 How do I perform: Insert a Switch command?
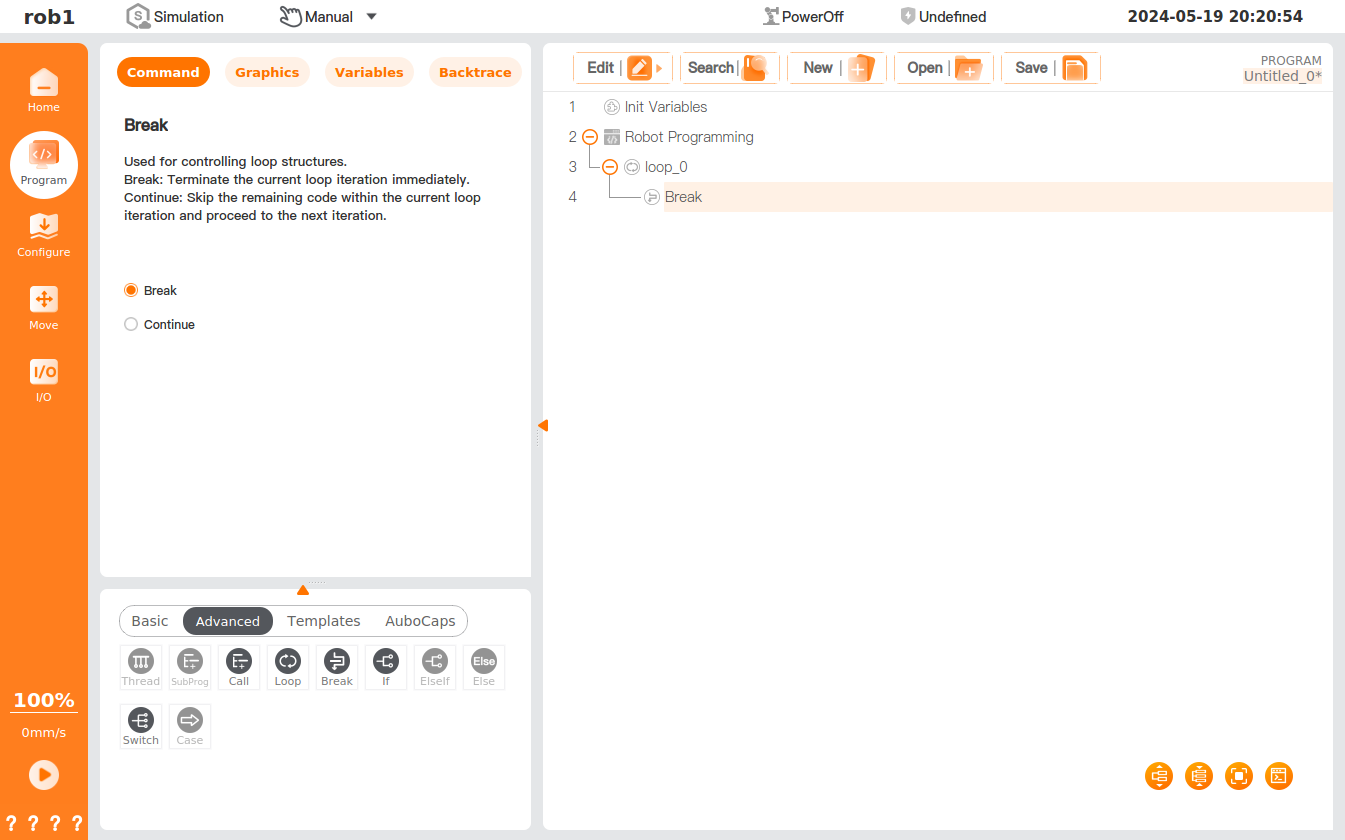pyautogui.click(x=141, y=726)
